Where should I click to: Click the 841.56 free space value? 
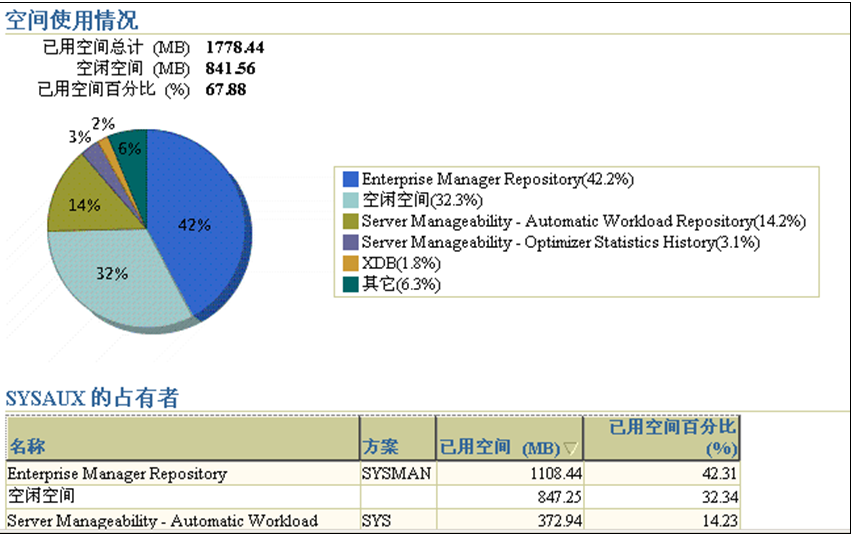coord(230,69)
